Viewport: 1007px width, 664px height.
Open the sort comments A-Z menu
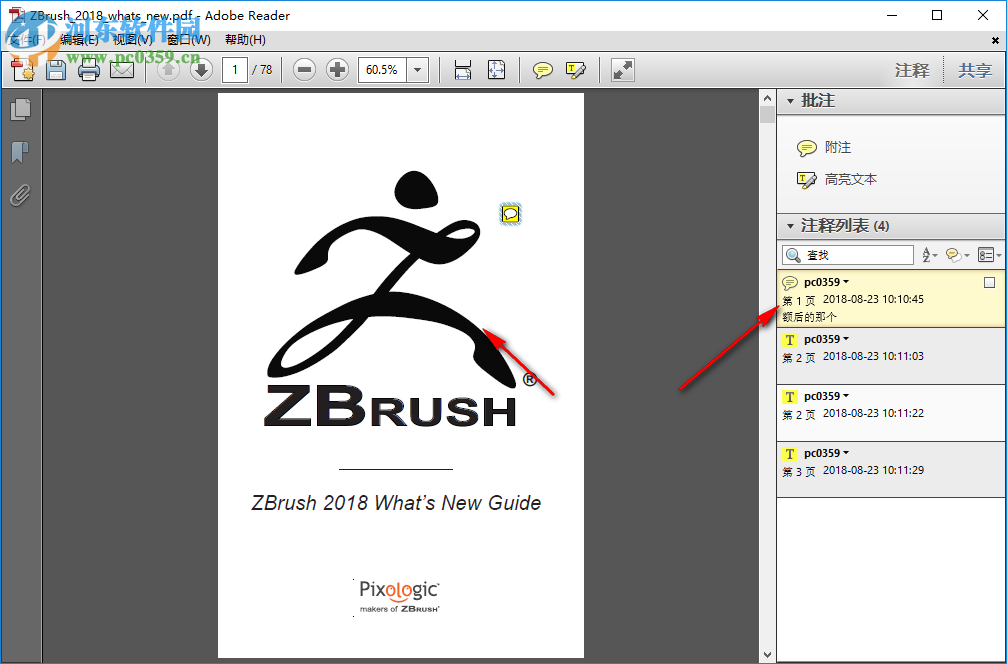929,255
